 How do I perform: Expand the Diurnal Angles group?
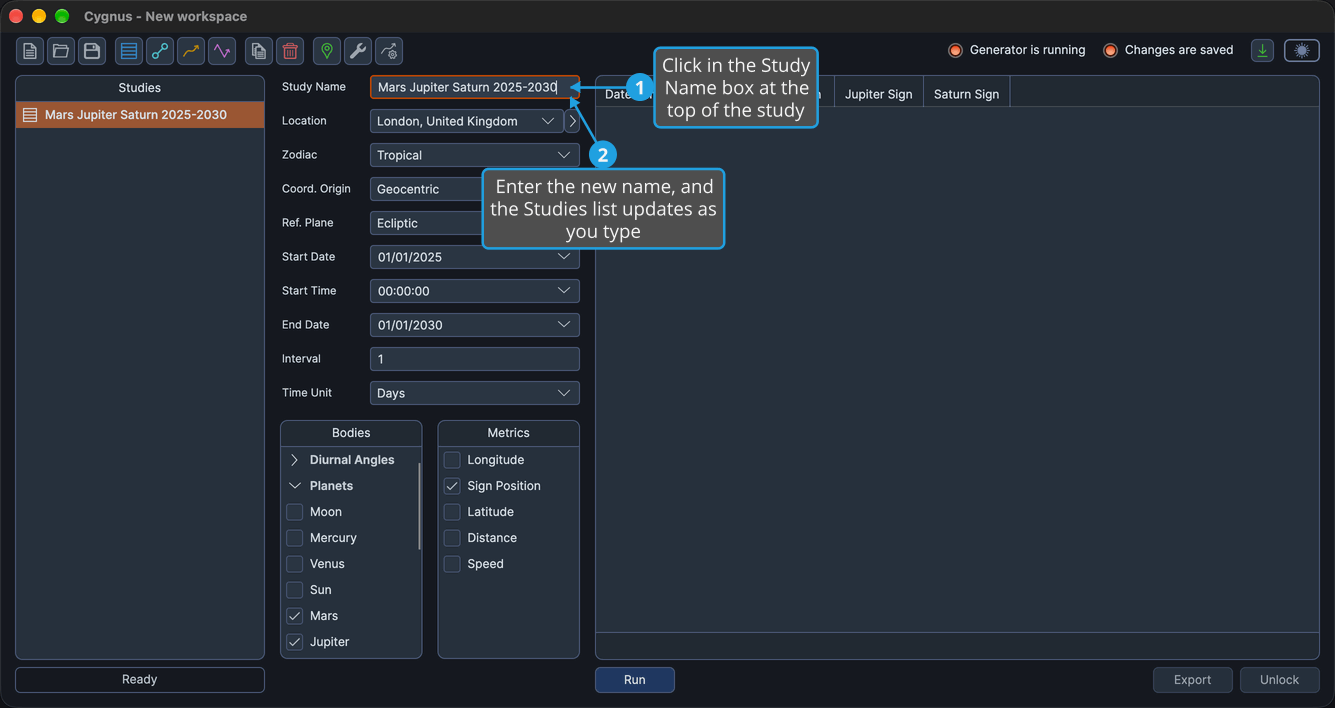pos(295,460)
